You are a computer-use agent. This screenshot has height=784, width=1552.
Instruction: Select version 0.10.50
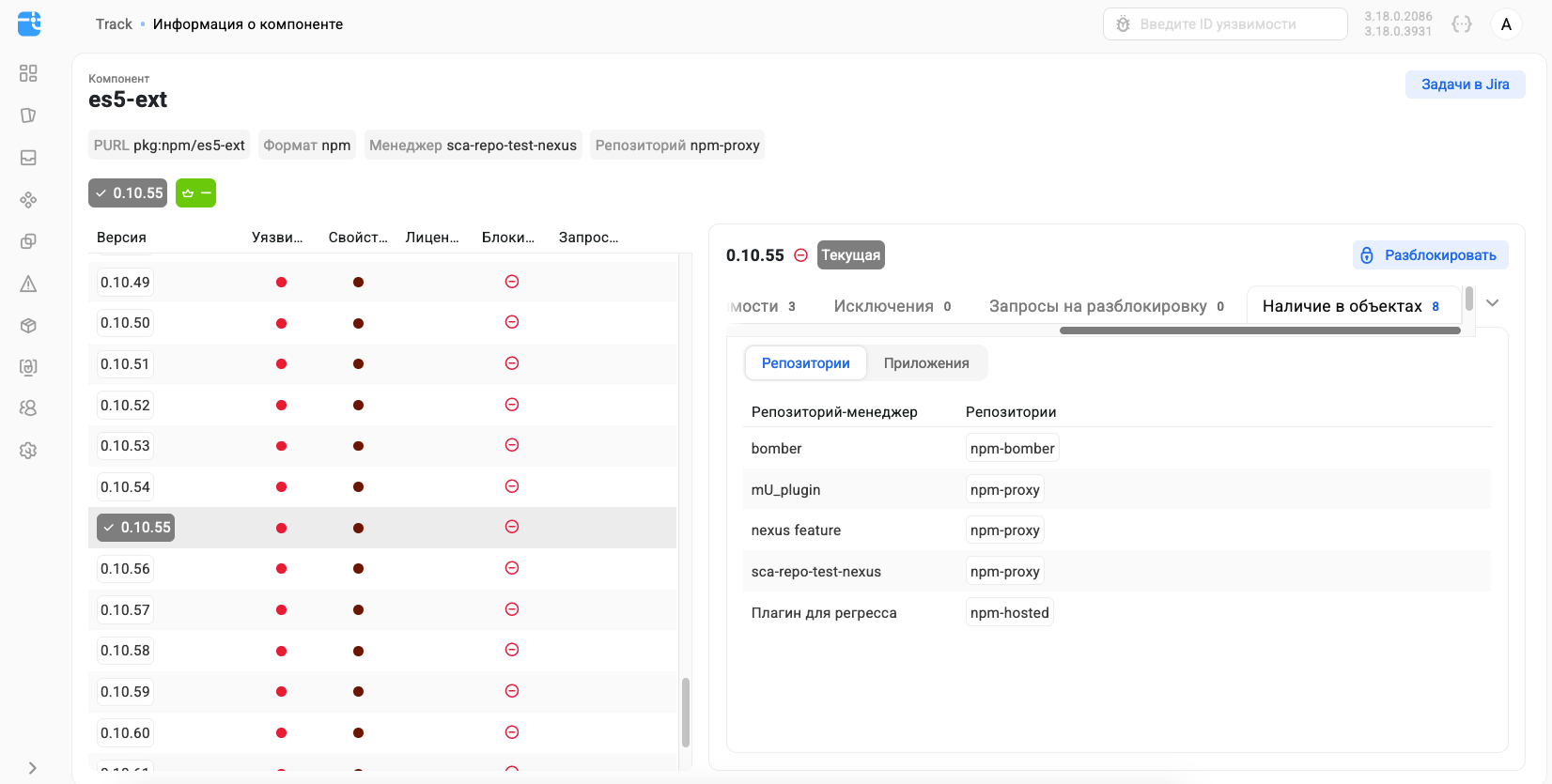[x=125, y=323]
